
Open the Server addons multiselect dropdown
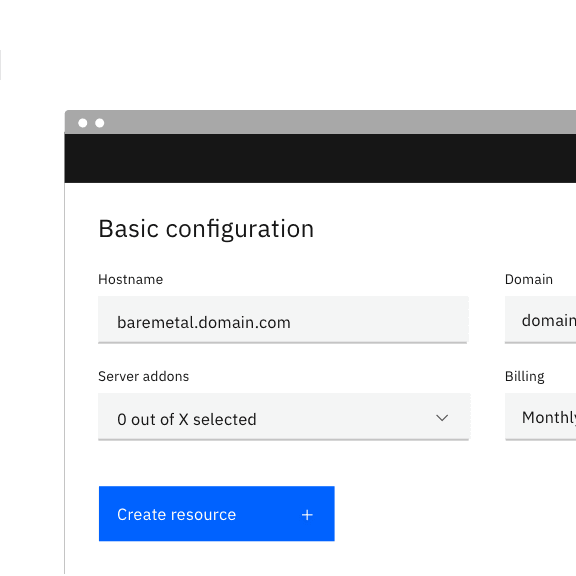(284, 417)
